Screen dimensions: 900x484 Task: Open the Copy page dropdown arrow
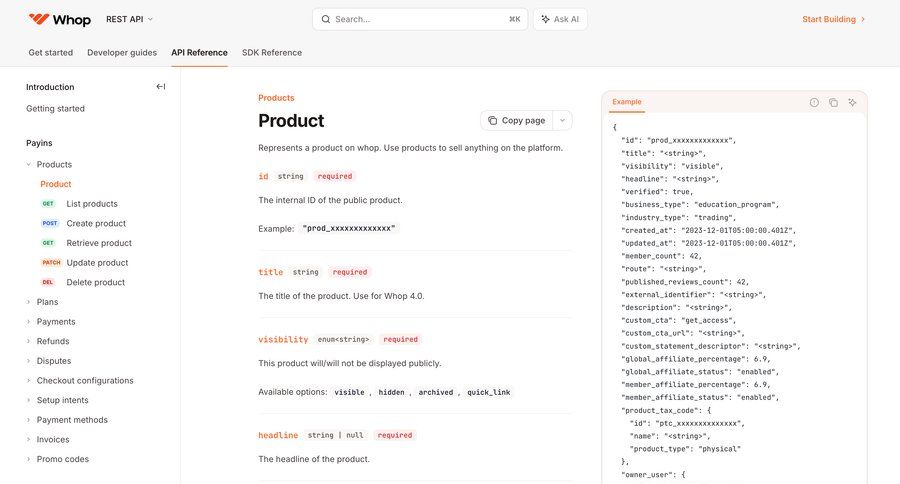pos(562,121)
